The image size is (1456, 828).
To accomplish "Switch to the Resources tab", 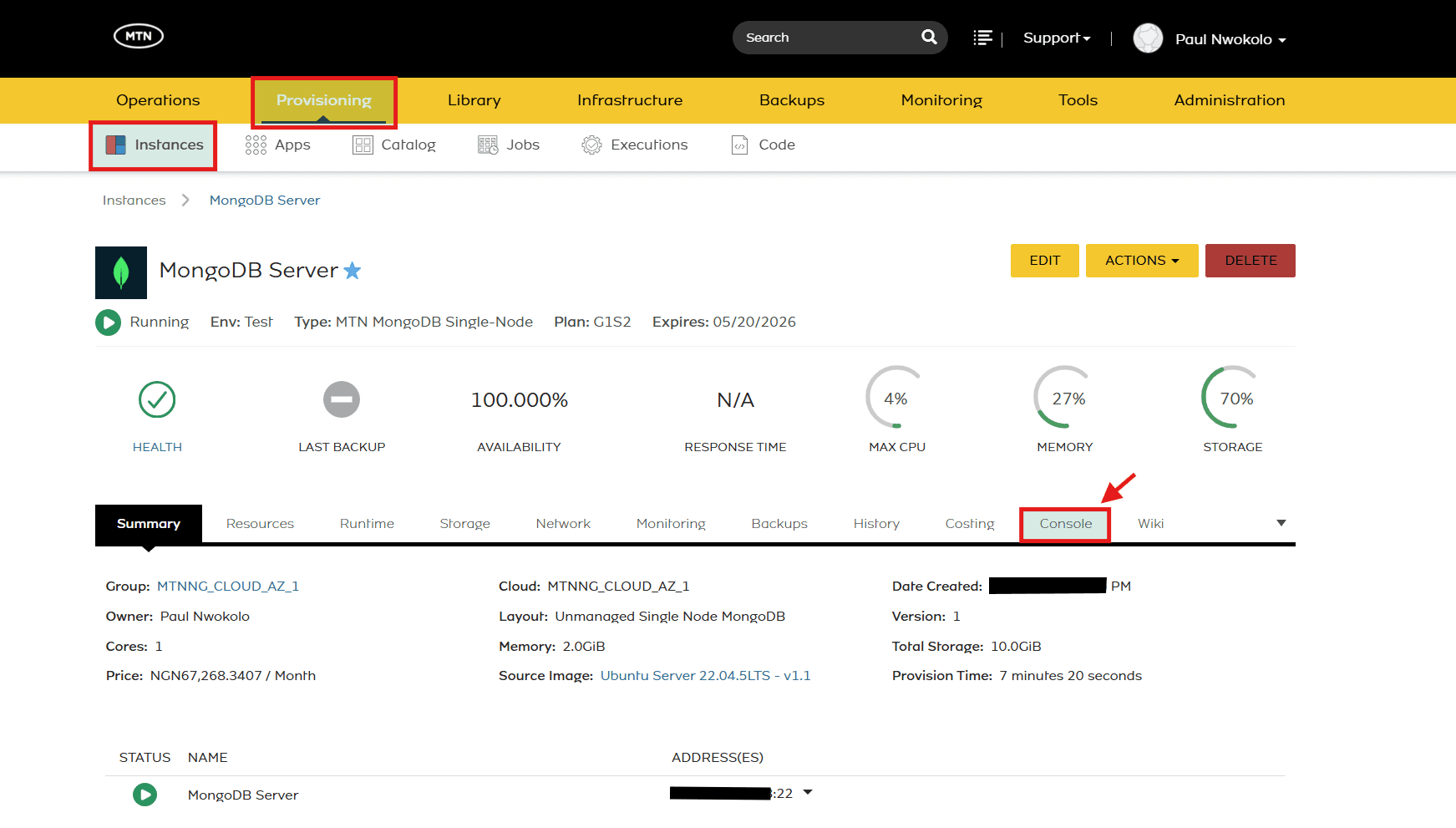I will (x=260, y=524).
